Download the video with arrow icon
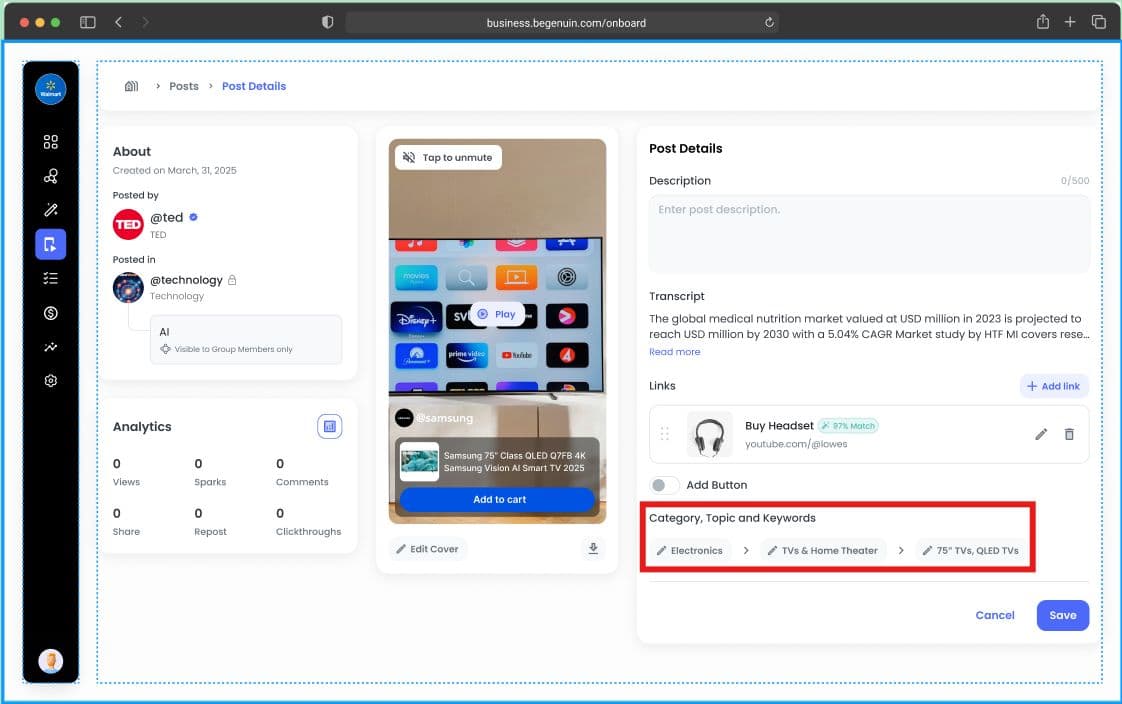Viewport: 1122px width, 704px height. (593, 549)
